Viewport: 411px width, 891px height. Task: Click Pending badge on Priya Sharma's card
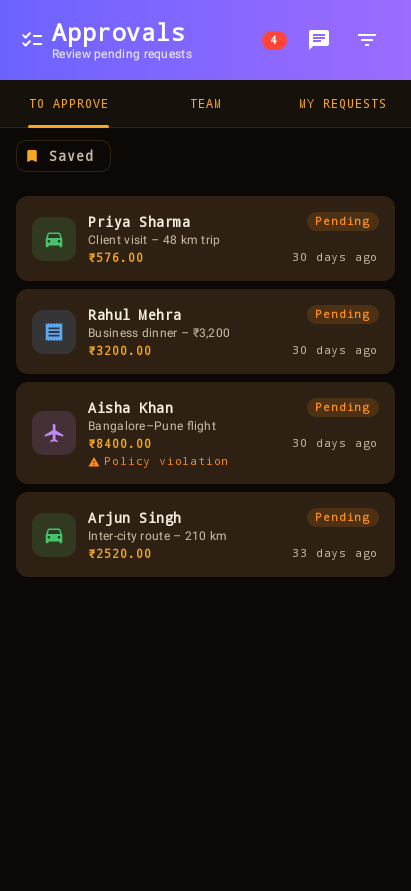[x=343, y=222]
